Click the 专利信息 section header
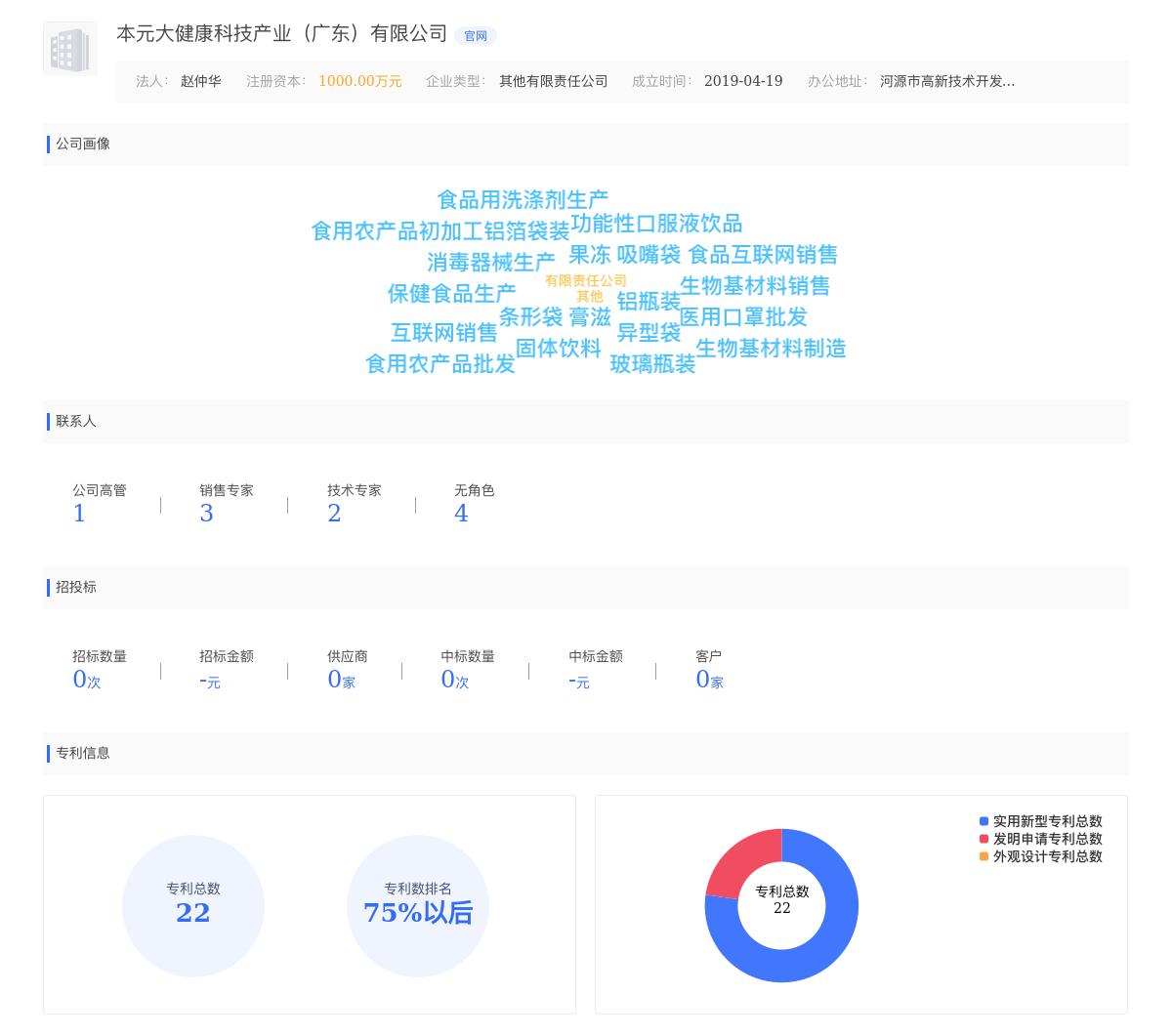This screenshot has height=1036, width=1172. click(x=586, y=754)
